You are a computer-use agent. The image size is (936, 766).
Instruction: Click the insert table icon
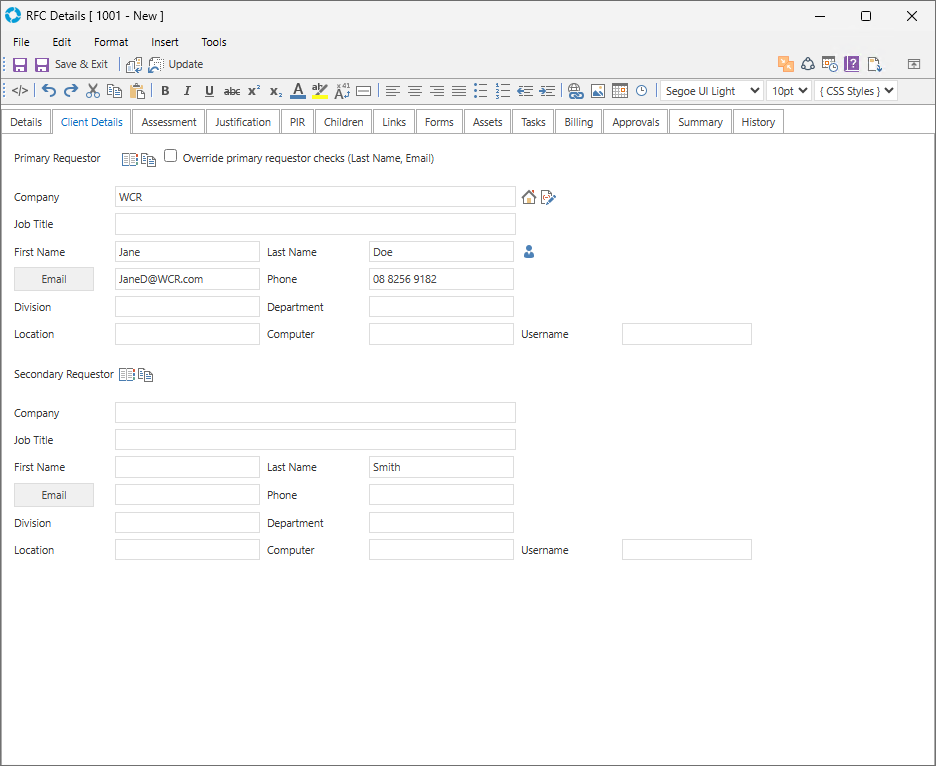point(620,91)
